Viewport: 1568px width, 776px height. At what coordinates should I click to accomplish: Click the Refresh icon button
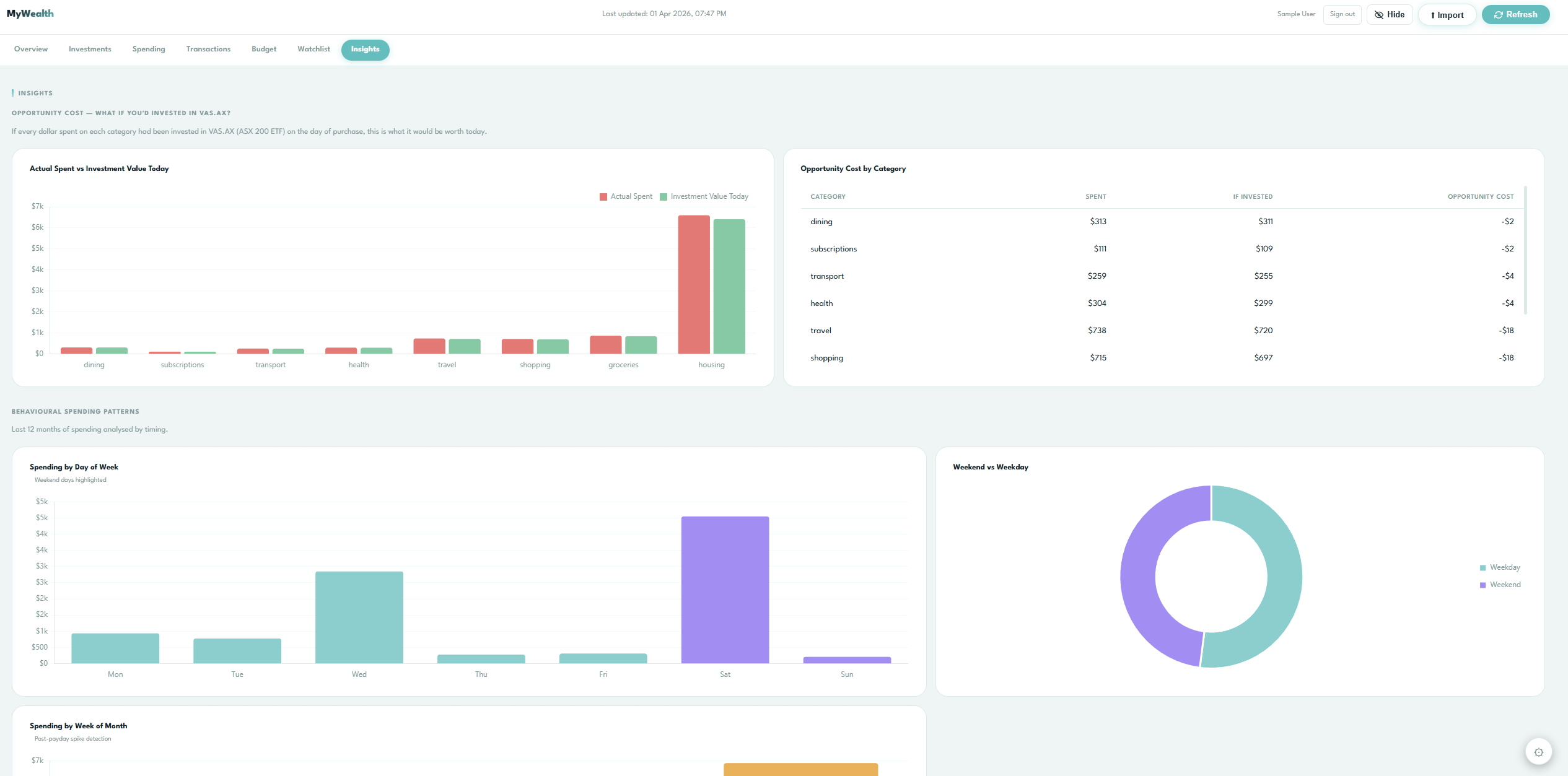click(x=1497, y=14)
